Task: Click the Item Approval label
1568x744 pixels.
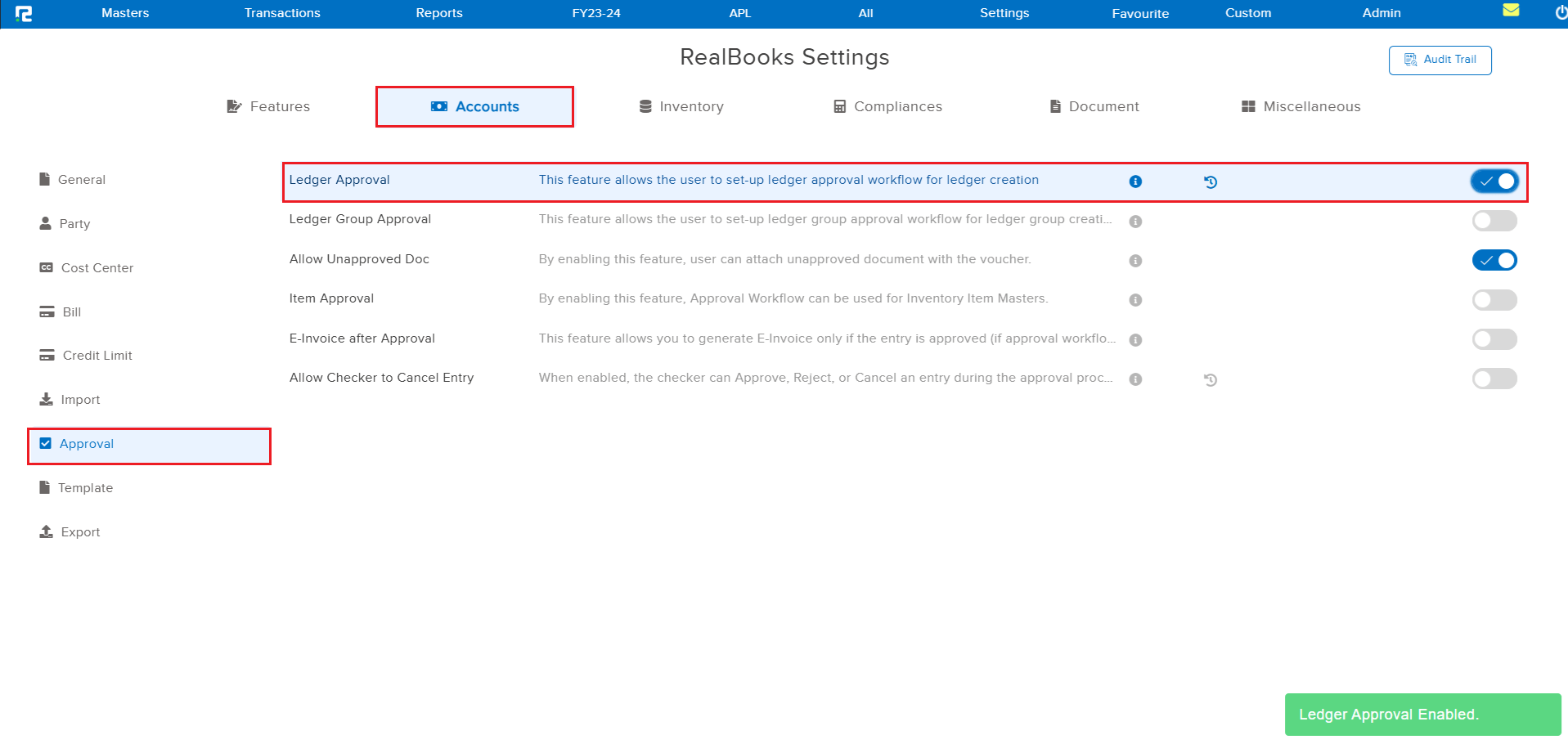Action: 331,298
